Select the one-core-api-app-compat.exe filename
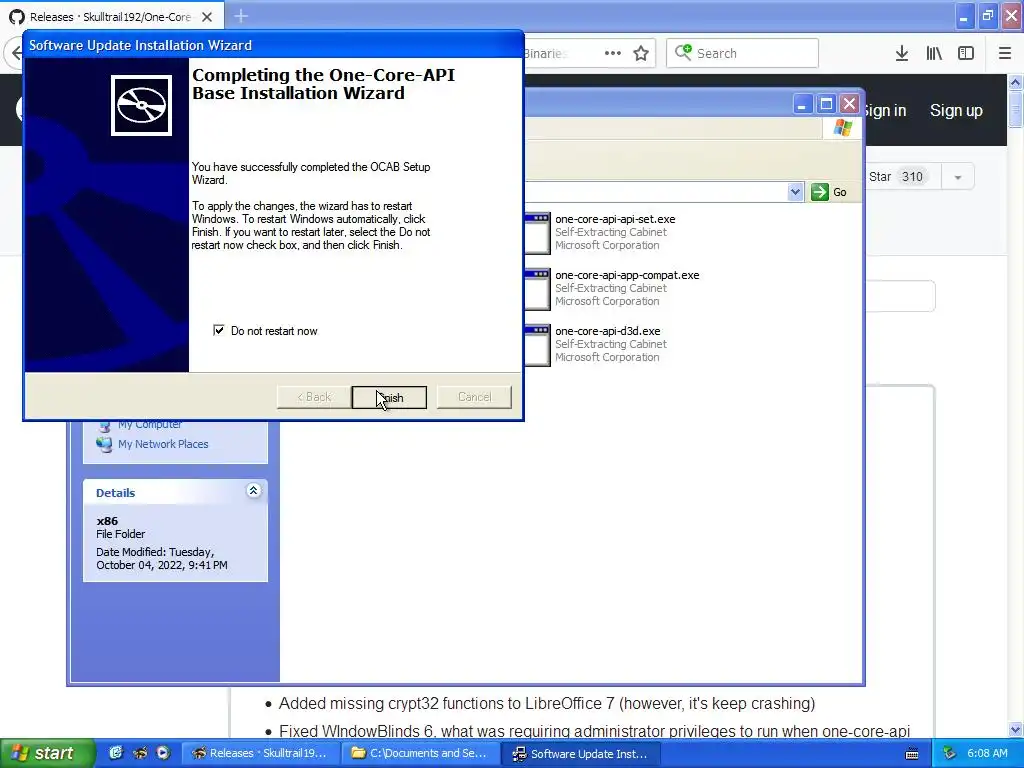The width and height of the screenshot is (1024, 768). (627, 276)
